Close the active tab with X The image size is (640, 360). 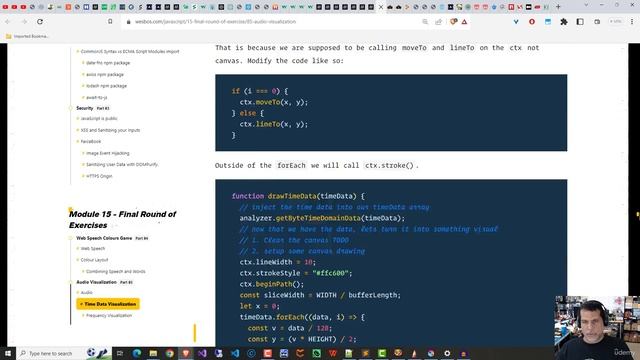[381, 7]
